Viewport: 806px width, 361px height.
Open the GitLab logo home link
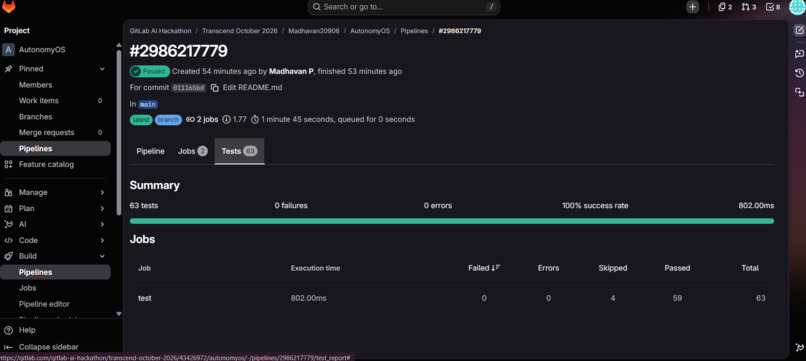(x=9, y=7)
